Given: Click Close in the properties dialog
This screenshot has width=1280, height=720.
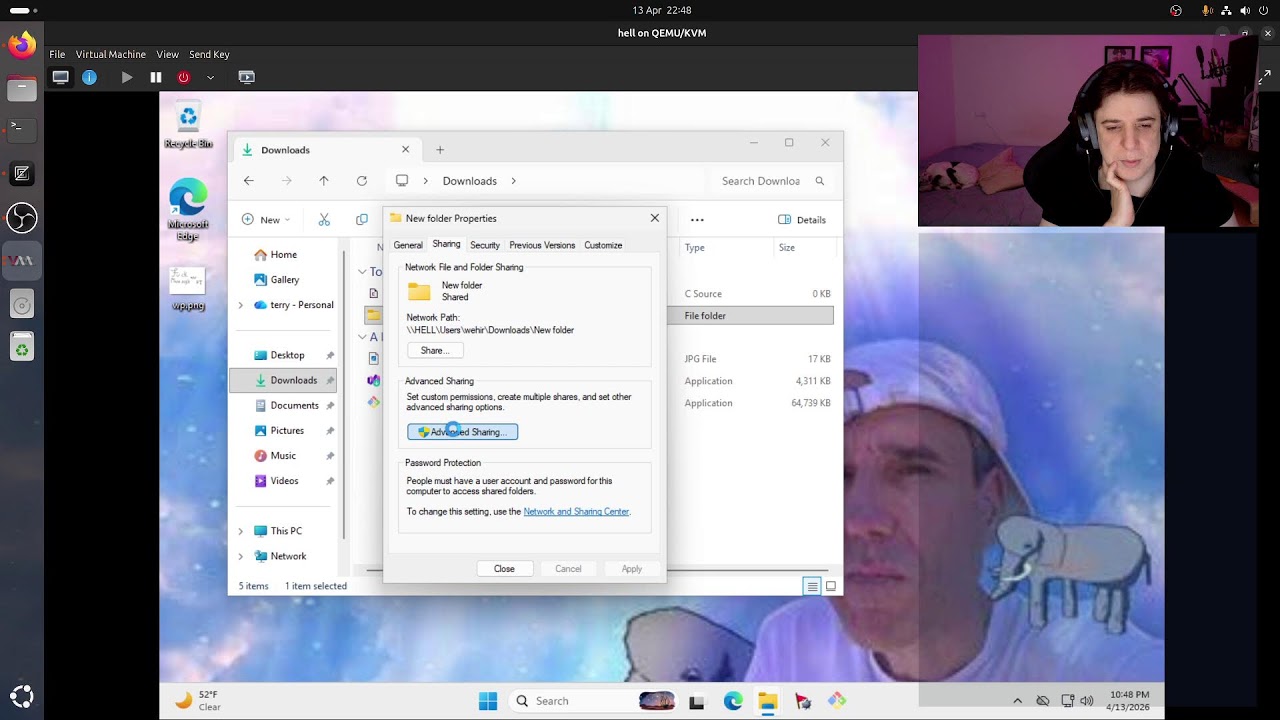Looking at the screenshot, I should [504, 569].
